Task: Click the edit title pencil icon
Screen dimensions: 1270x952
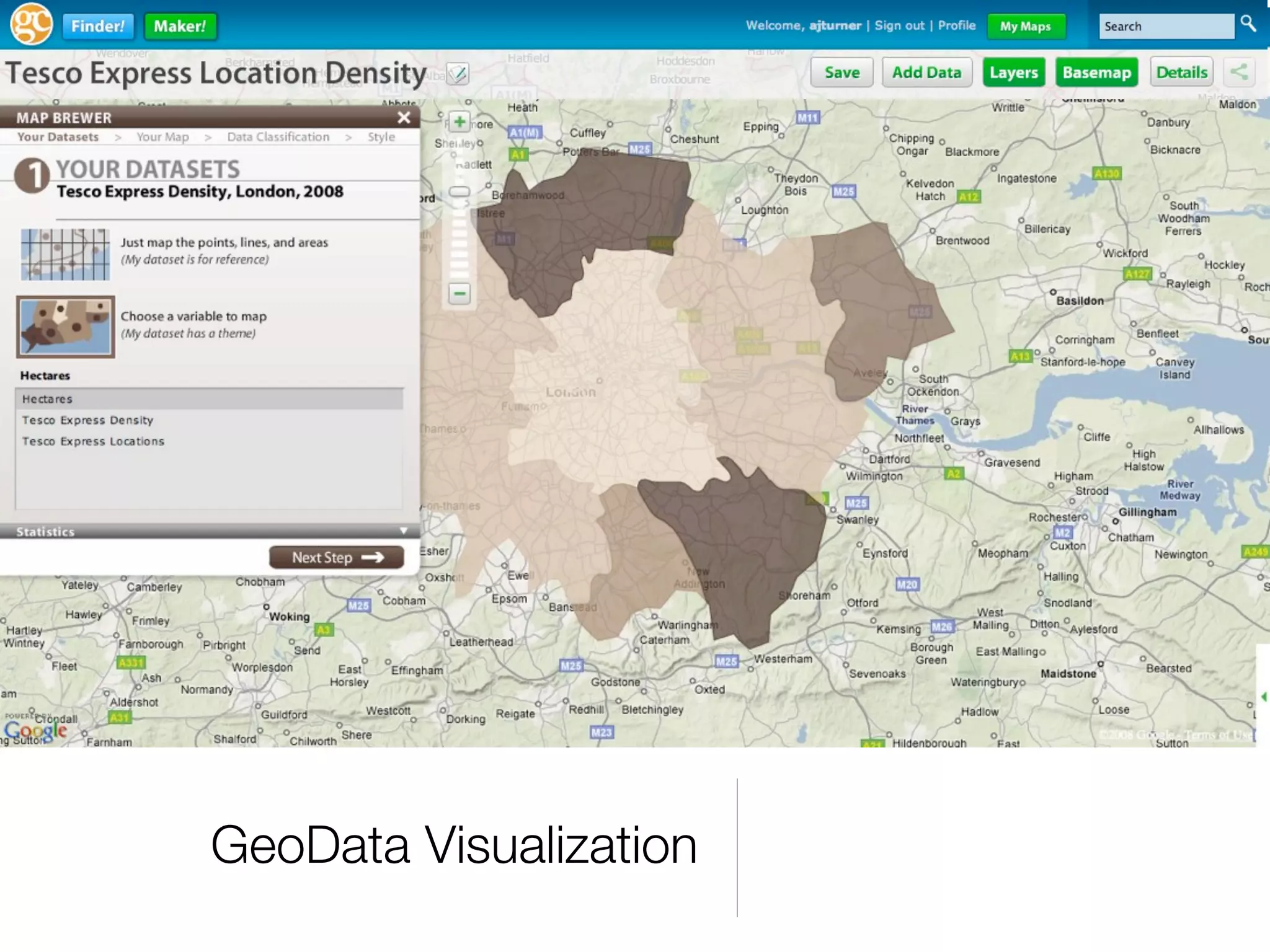Action: pos(458,74)
